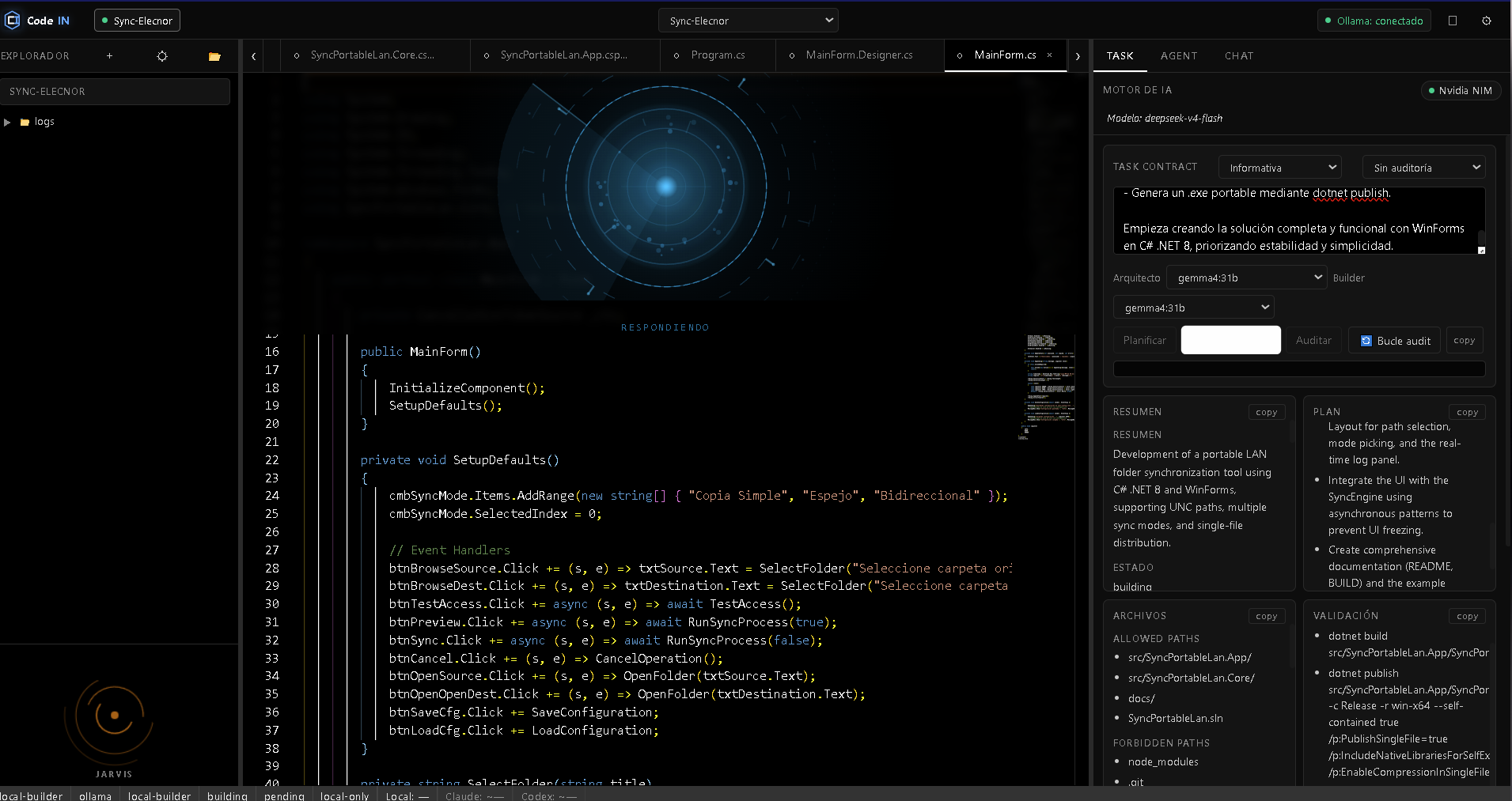This screenshot has height=801, width=1512.
Task: Toggle the Nvidia NIM engine pill
Action: tap(1461, 90)
